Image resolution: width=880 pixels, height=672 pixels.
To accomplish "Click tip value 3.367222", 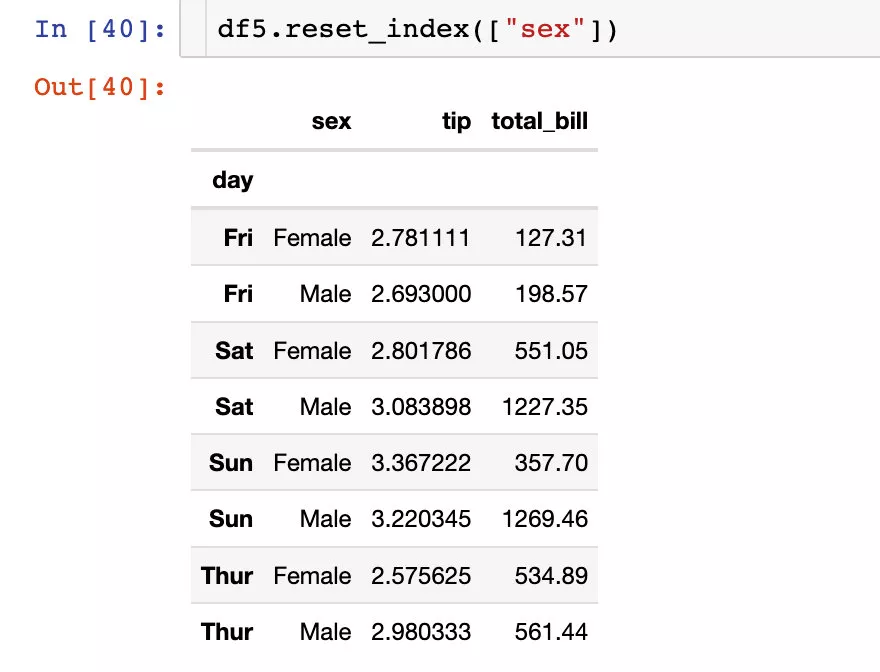I will coord(421,463).
